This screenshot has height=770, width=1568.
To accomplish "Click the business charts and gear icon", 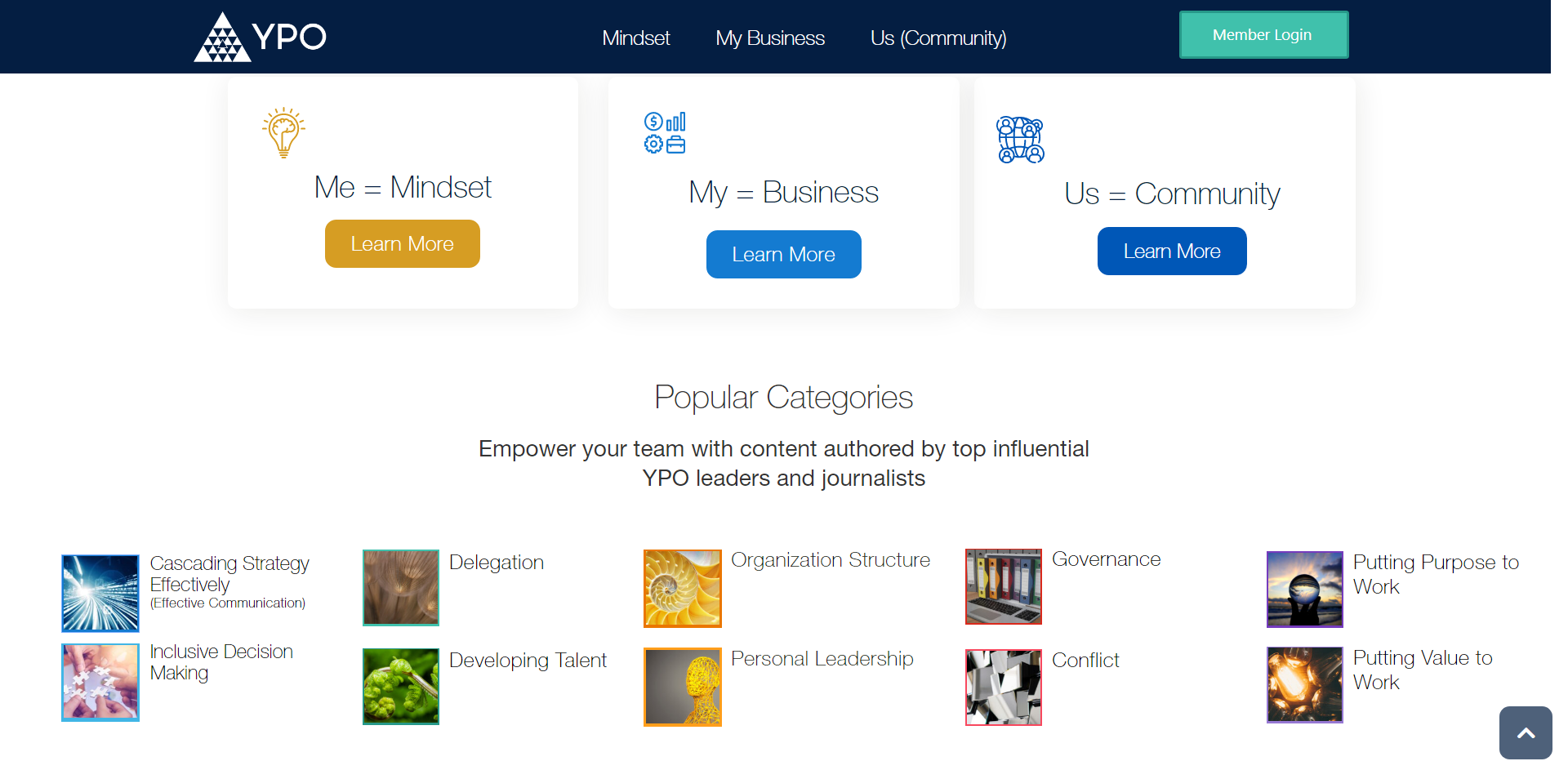I will (665, 132).
